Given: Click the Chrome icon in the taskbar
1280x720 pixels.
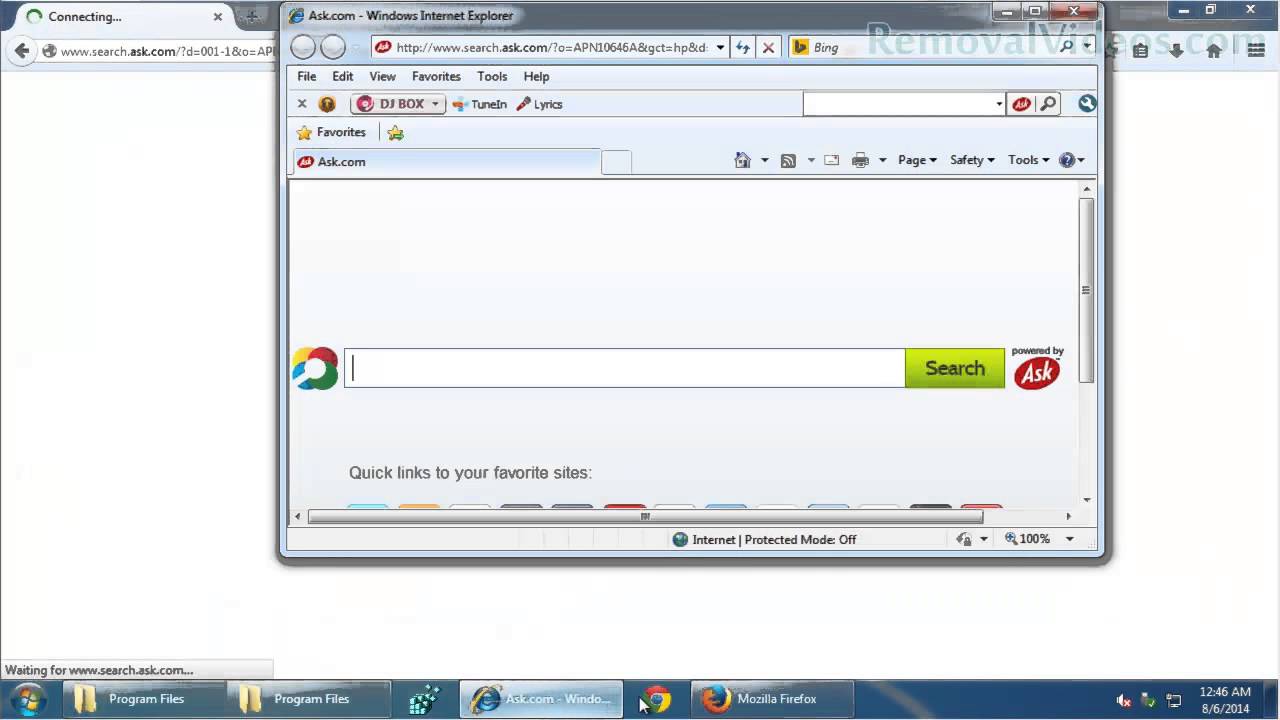Looking at the screenshot, I should pyautogui.click(x=656, y=699).
